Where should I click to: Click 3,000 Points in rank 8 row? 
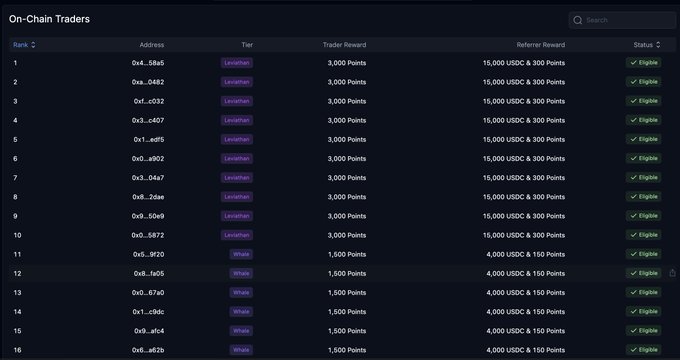pos(347,196)
